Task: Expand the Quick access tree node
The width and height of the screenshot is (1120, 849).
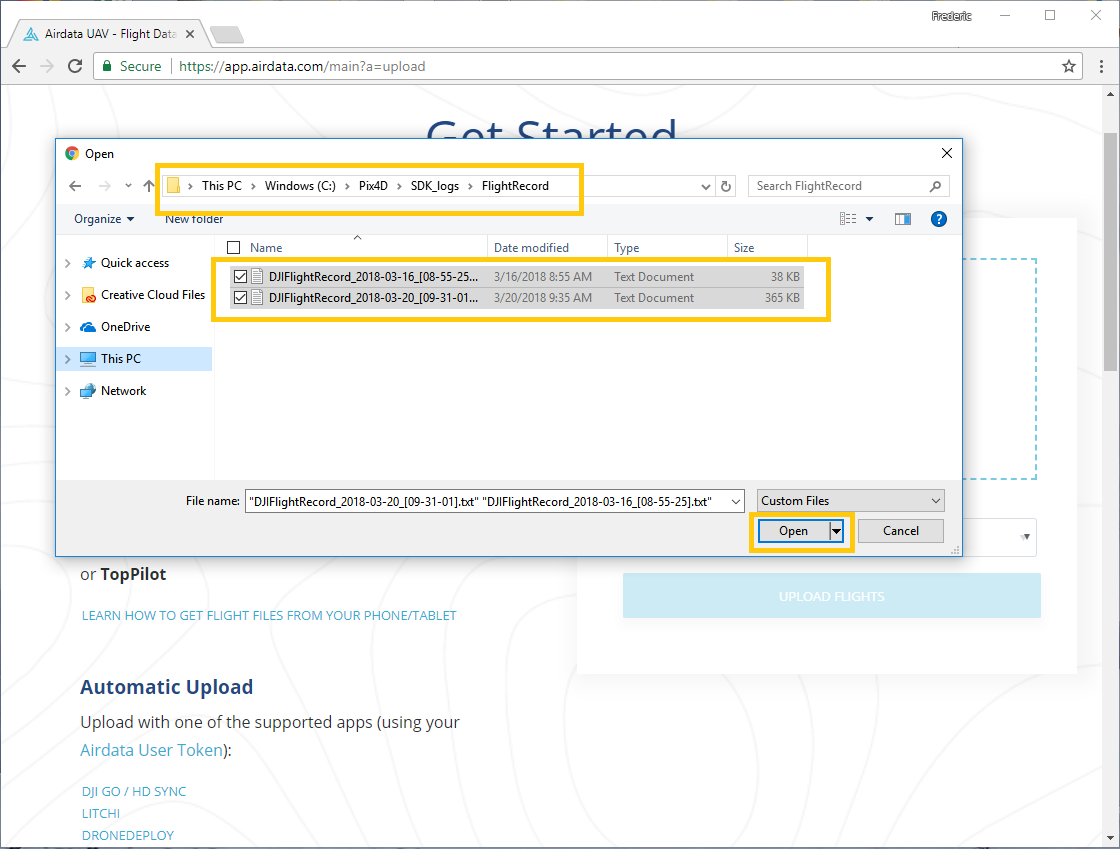Action: point(68,263)
